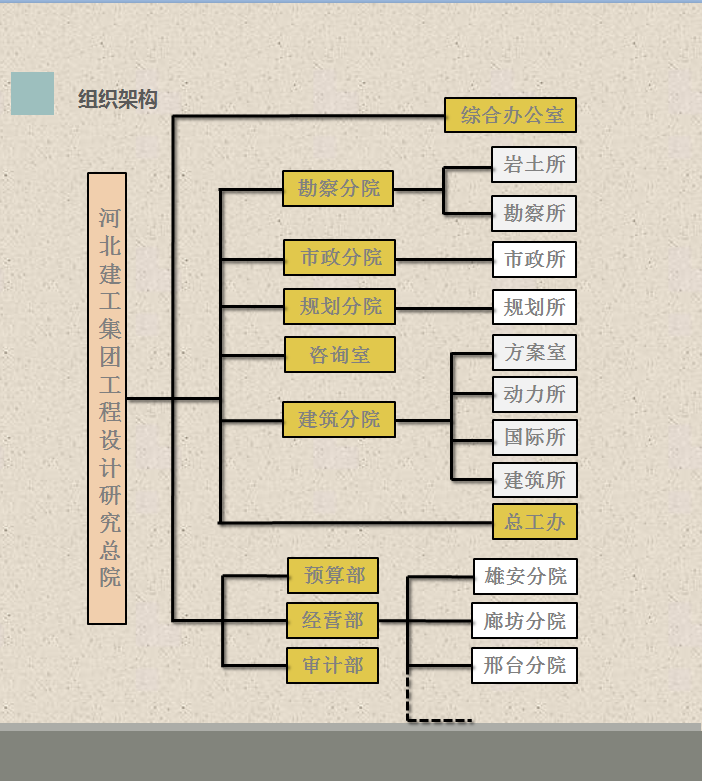Select the 勘察分院 node
Image resolution: width=702 pixels, height=781 pixels.
click(338, 188)
